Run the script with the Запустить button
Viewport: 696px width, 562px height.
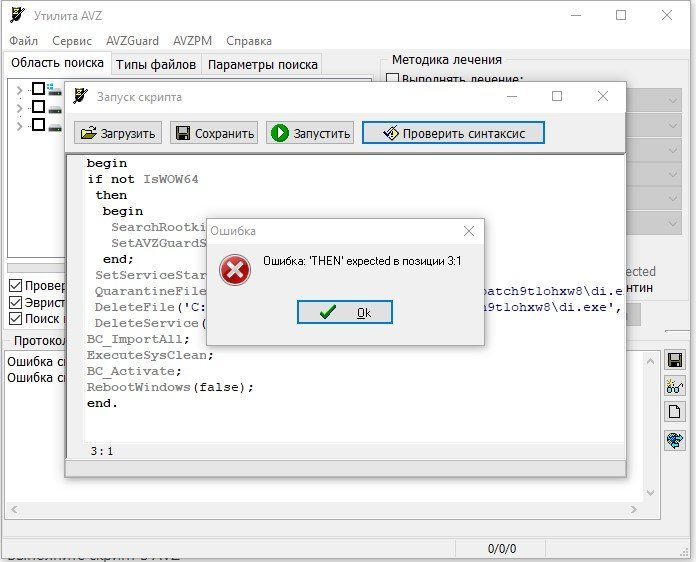[310, 133]
